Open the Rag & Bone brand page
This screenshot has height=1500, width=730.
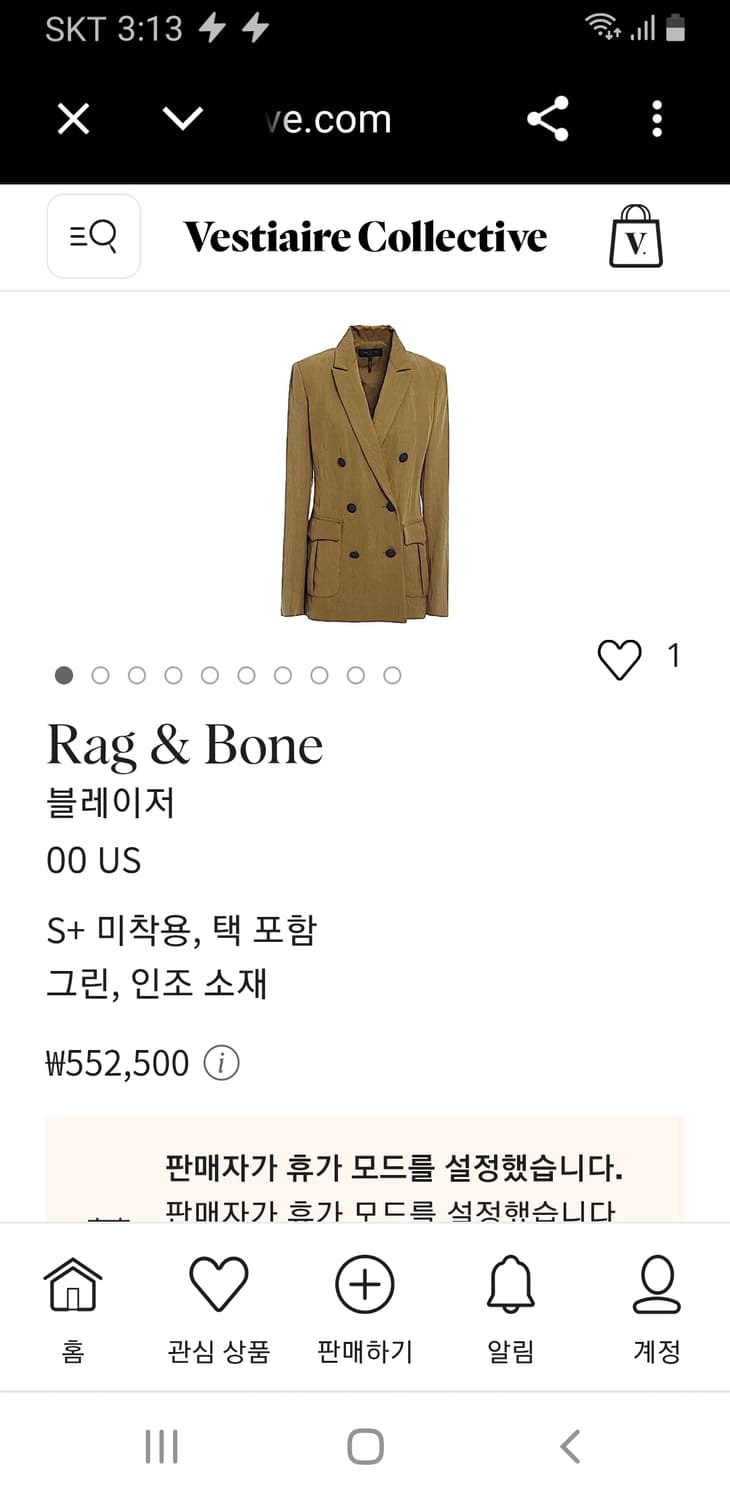coord(185,744)
